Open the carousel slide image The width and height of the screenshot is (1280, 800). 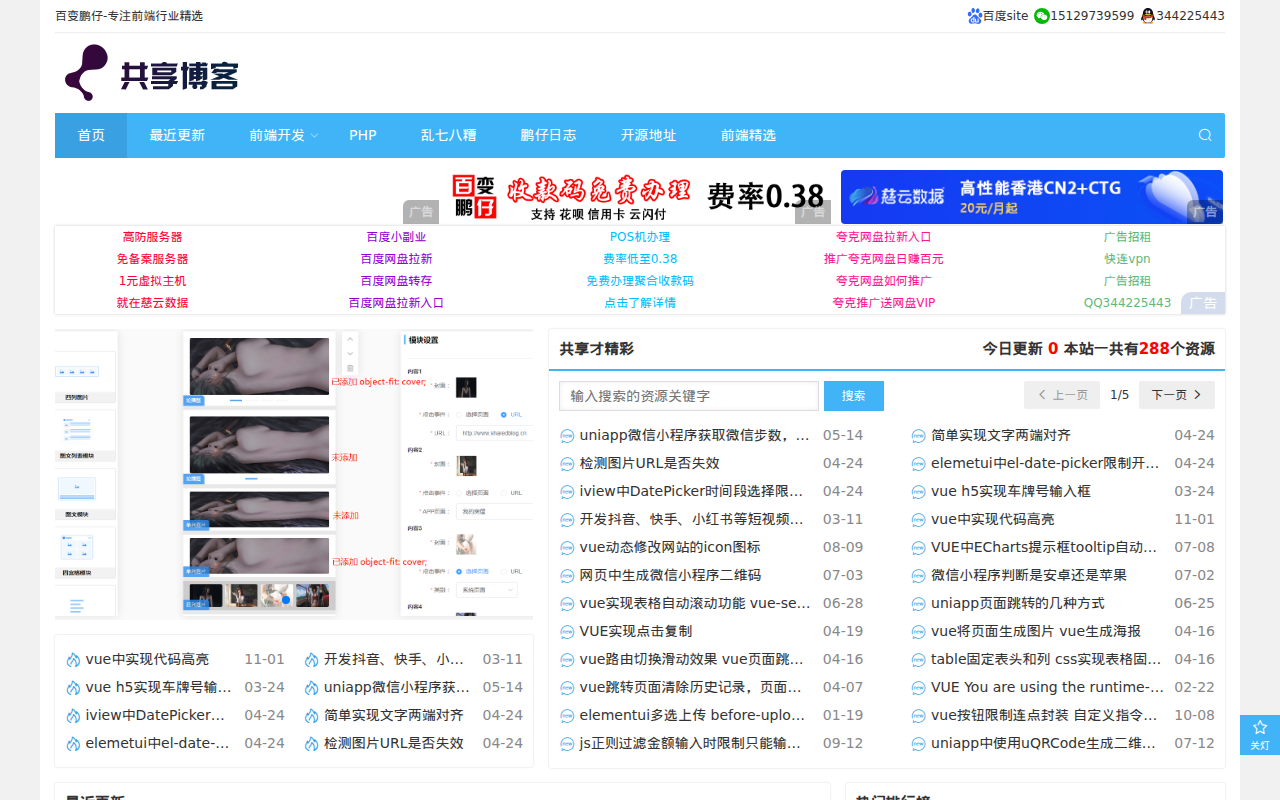pyautogui.click(x=294, y=475)
